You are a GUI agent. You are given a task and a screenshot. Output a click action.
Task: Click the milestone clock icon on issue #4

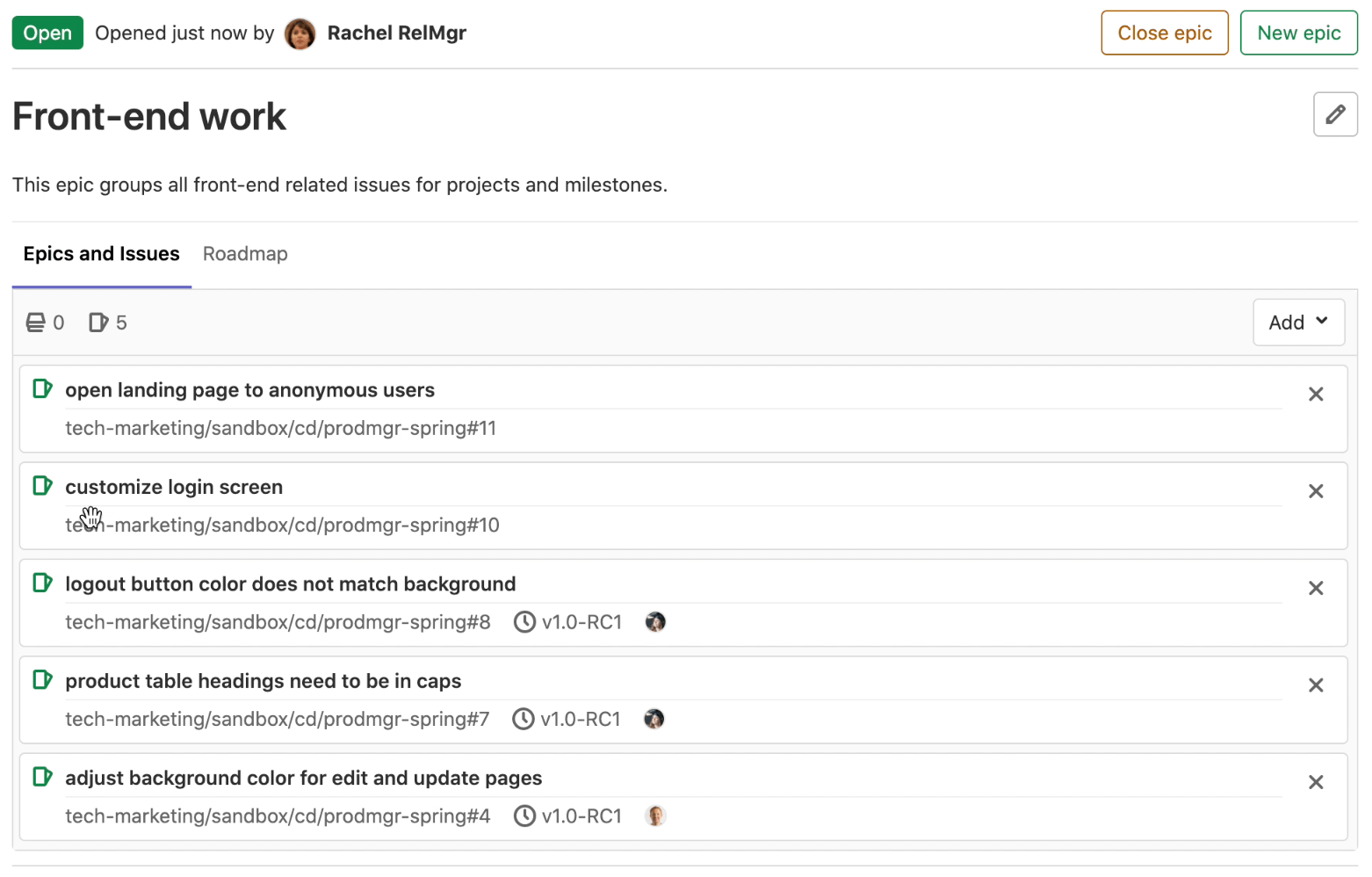[524, 815]
